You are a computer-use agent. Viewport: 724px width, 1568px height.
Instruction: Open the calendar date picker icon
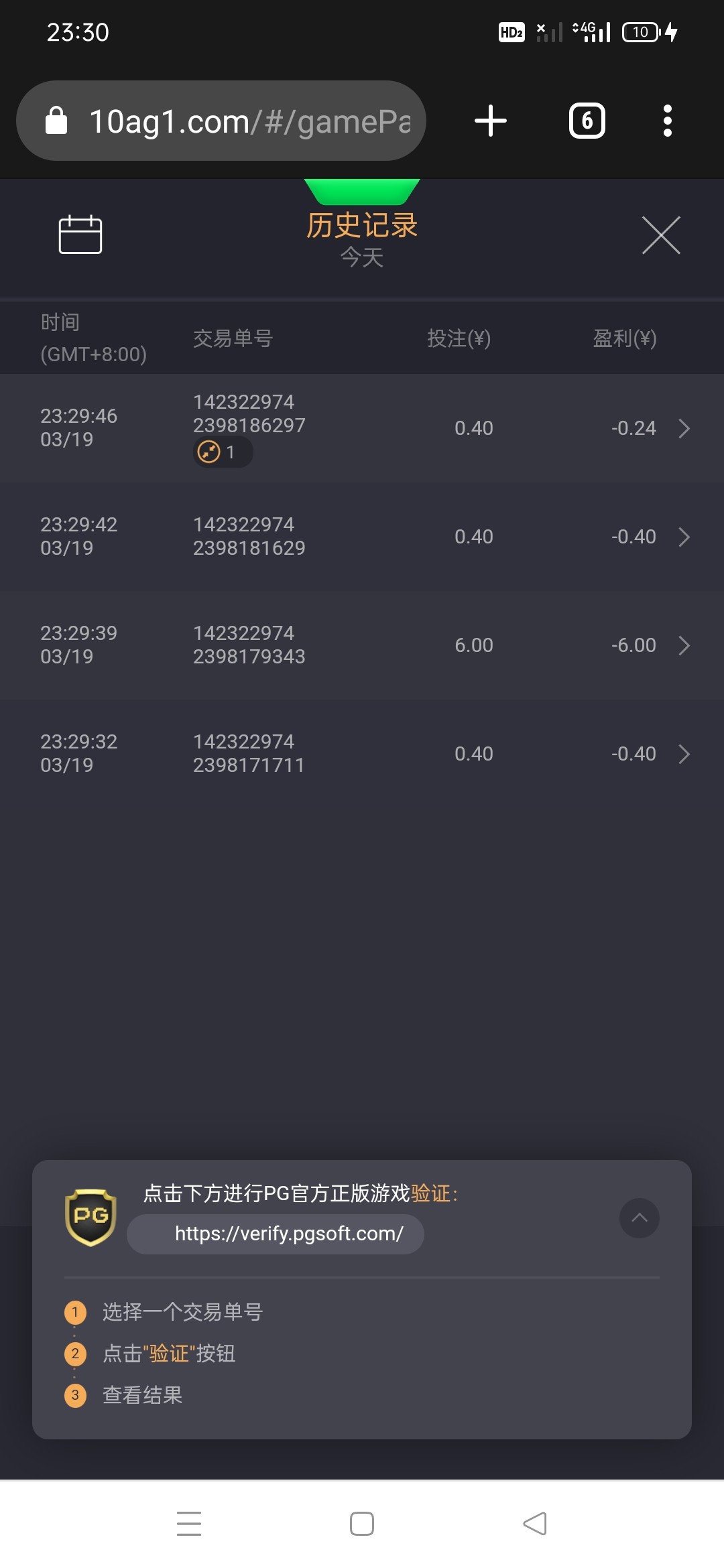80,235
